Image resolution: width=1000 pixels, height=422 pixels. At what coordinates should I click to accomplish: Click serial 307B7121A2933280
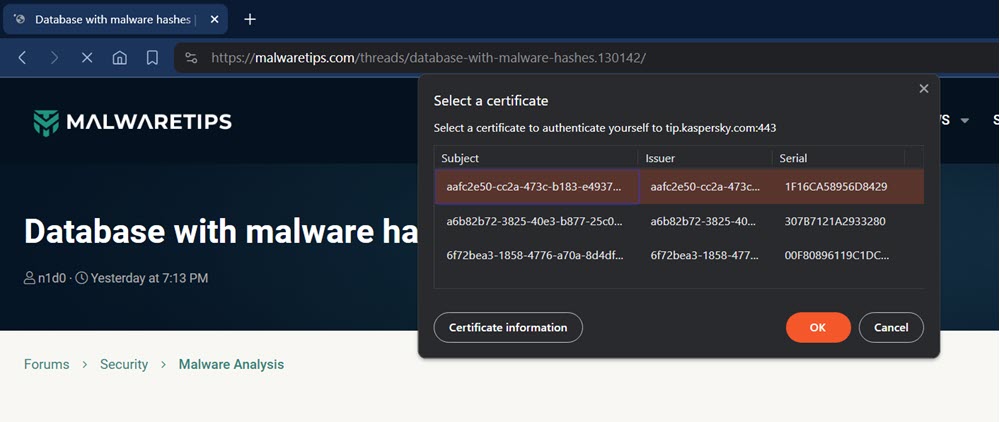pyautogui.click(x=835, y=221)
